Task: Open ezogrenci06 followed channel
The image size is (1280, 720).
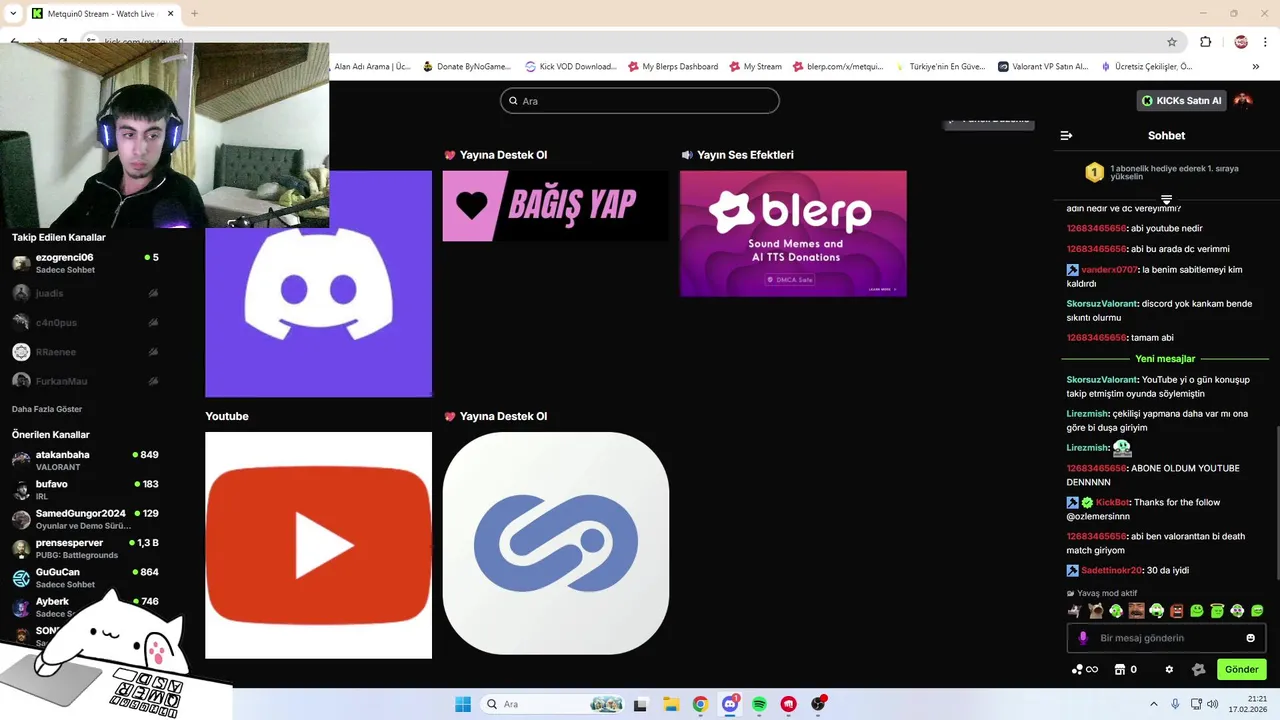Action: click(85, 263)
